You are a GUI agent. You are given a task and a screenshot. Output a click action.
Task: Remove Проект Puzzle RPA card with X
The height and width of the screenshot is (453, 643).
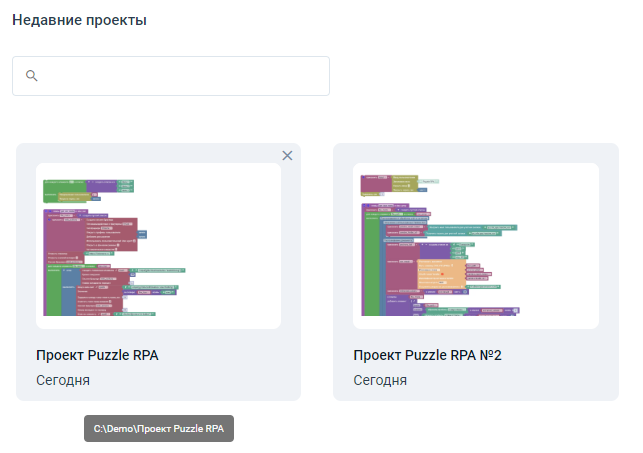click(287, 155)
